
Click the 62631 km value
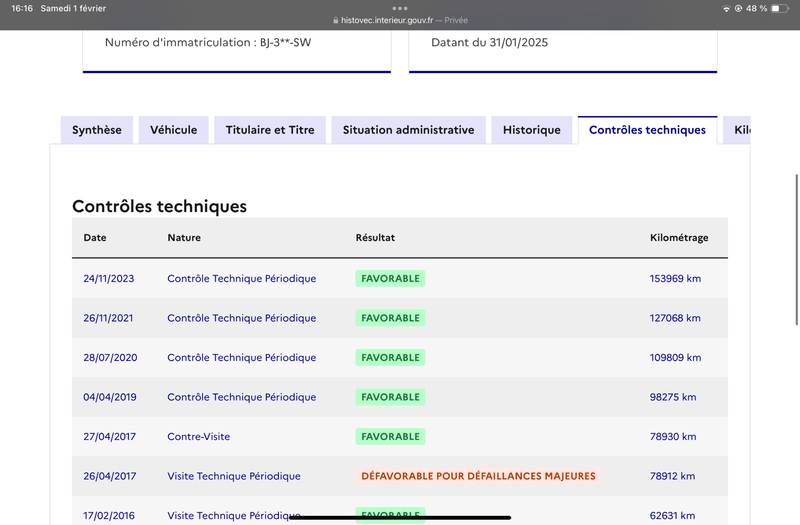point(672,515)
